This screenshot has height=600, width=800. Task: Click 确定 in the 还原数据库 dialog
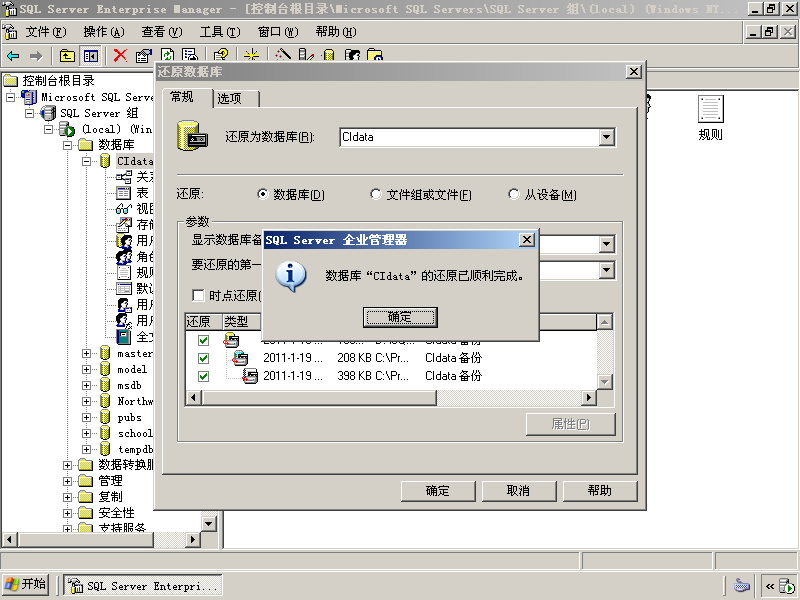(438, 491)
